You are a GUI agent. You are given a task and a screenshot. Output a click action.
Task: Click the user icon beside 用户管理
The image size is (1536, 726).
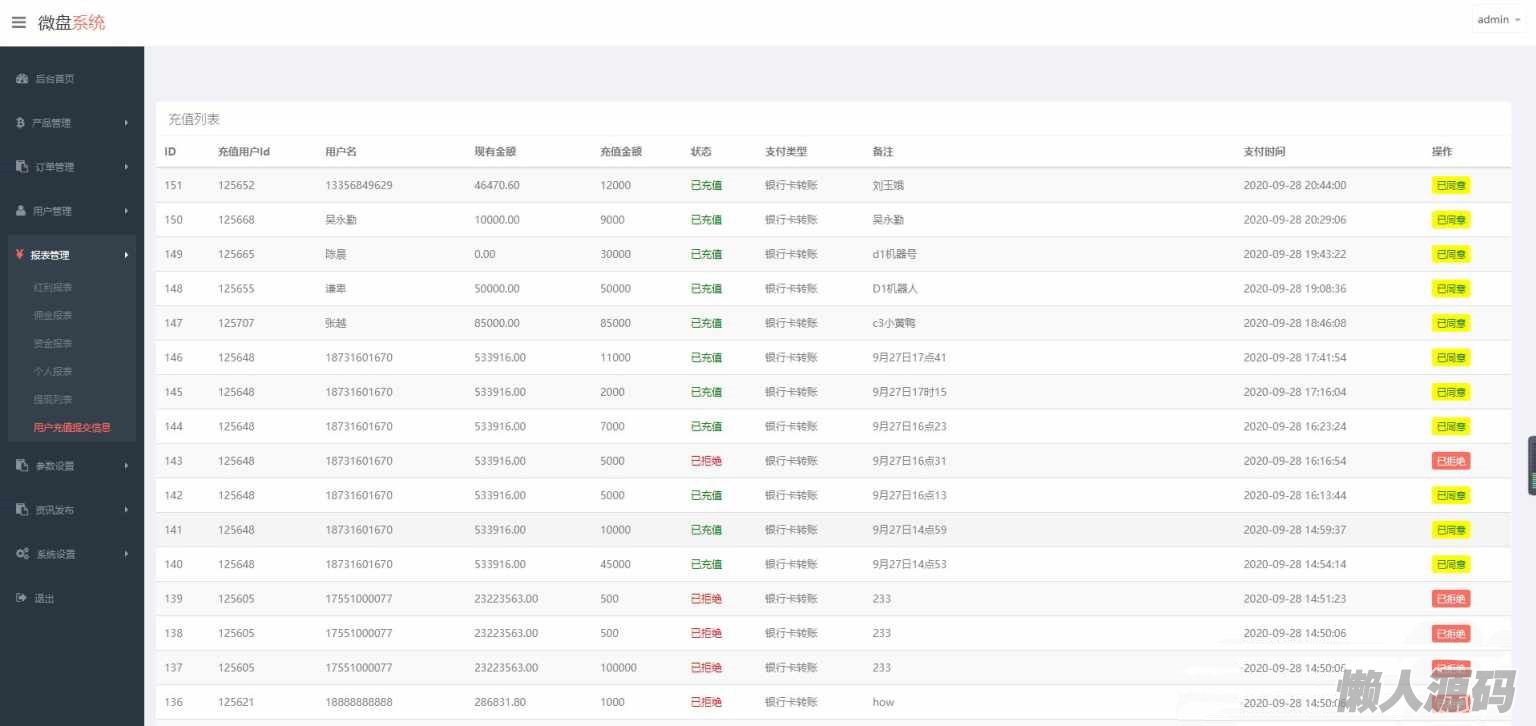coord(21,211)
